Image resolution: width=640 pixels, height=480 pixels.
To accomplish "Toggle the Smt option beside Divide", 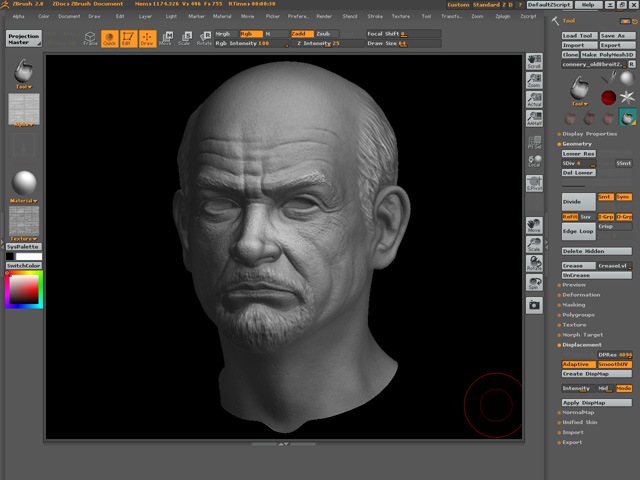I will click(x=605, y=197).
